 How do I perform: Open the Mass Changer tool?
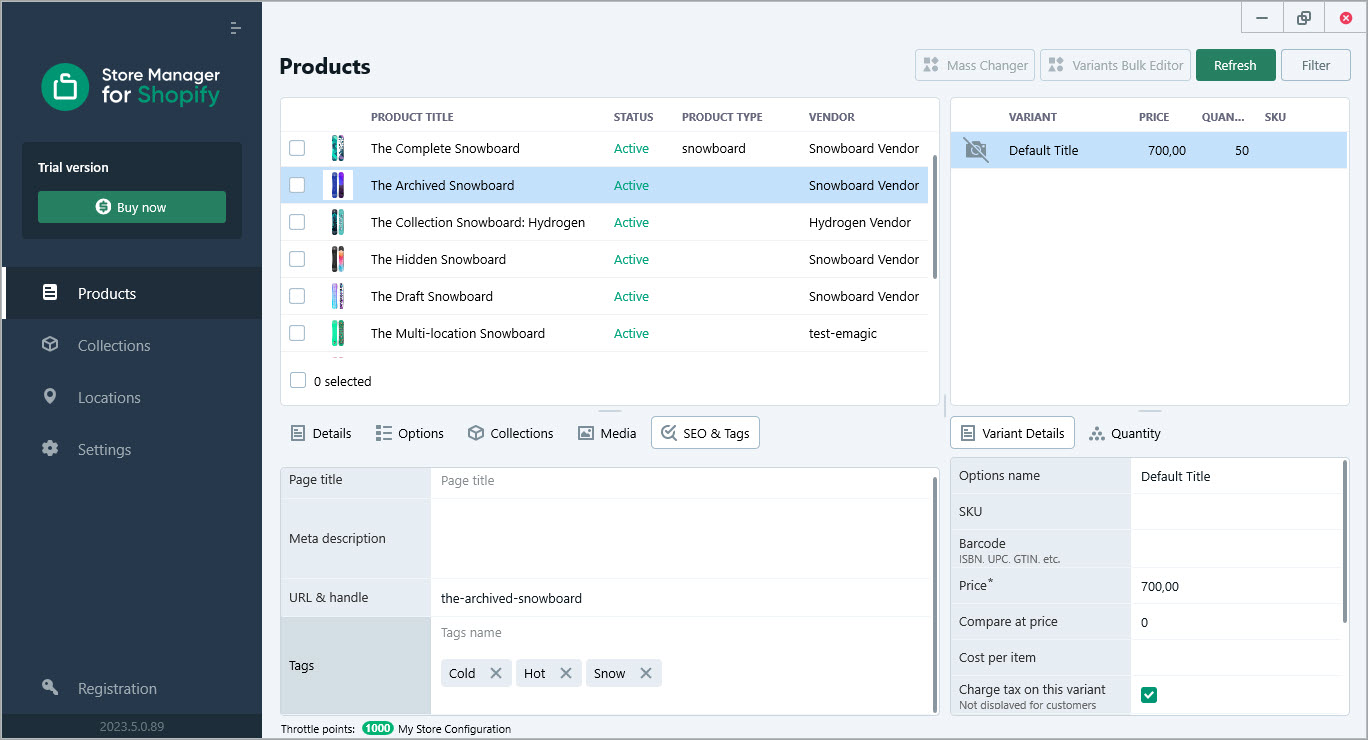click(975, 65)
